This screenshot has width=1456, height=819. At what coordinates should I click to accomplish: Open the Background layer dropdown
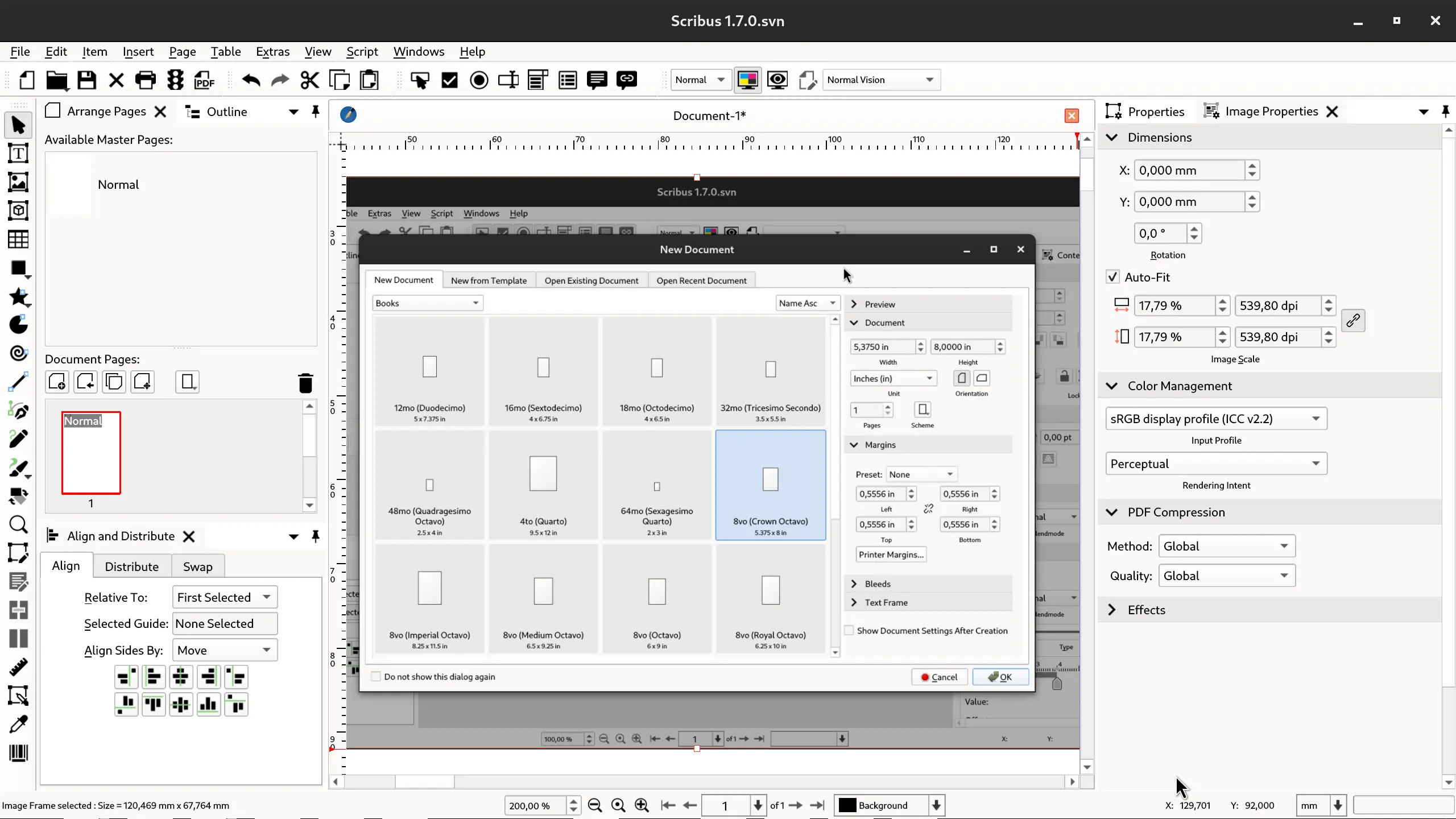tap(937, 805)
